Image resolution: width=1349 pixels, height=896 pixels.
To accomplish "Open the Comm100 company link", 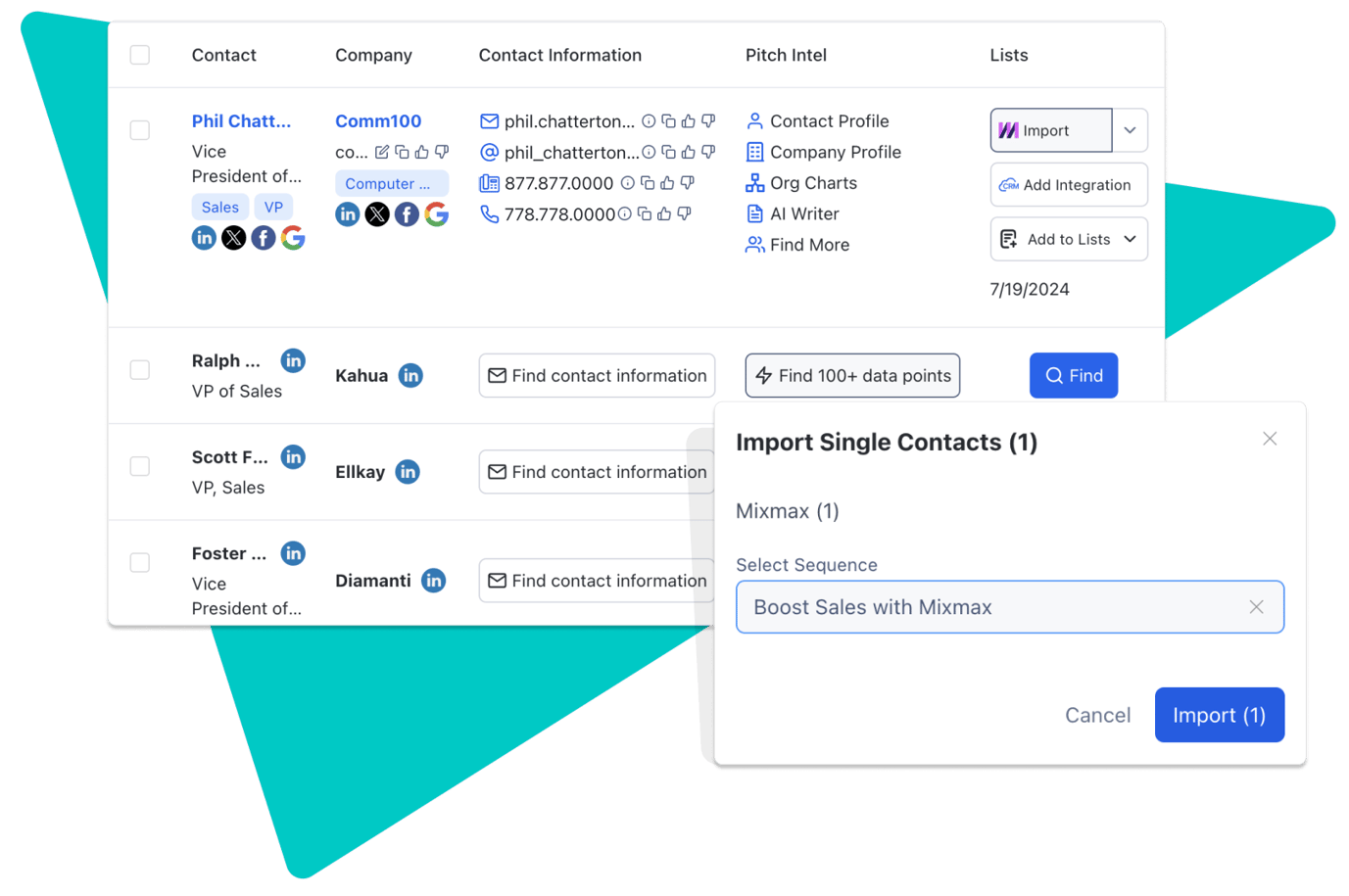I will point(378,121).
